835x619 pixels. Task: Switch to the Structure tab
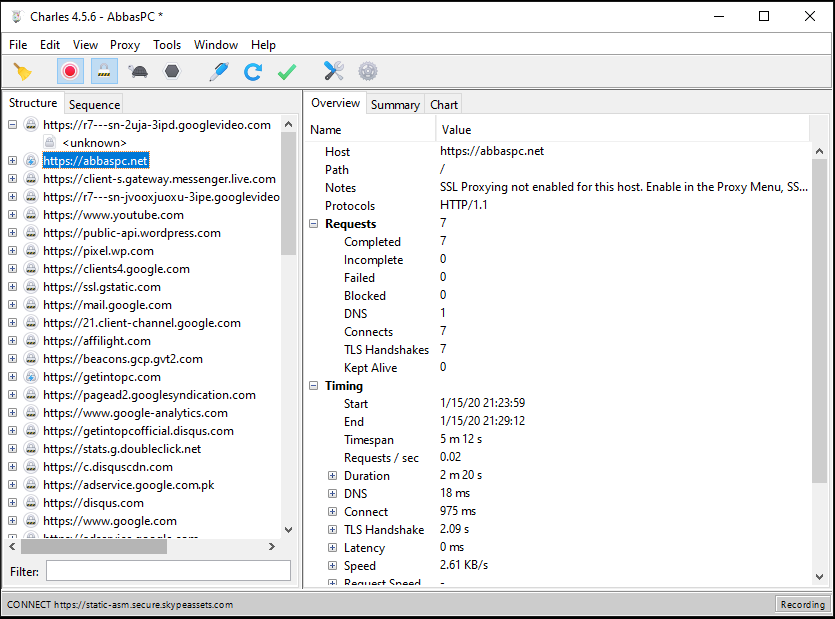[33, 103]
